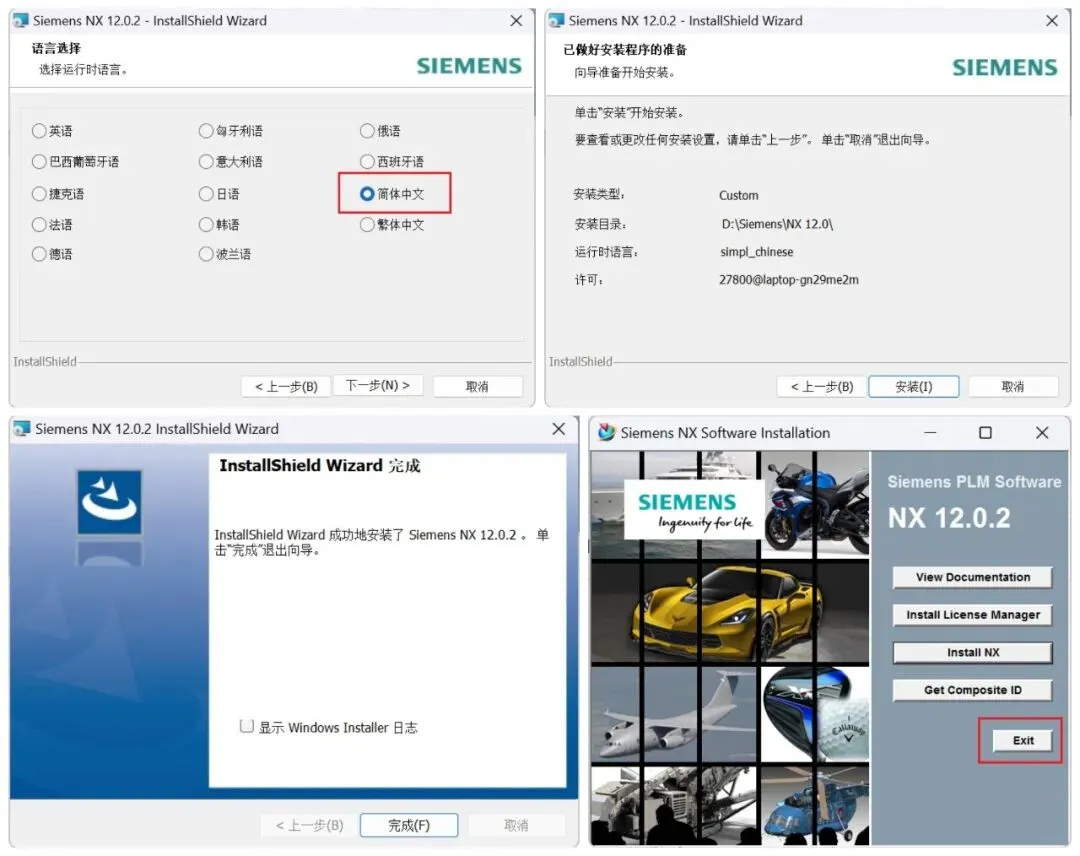The height and width of the screenshot is (856, 1080).
Task: Select the 匈牙利语 radio button
Action: click(206, 131)
